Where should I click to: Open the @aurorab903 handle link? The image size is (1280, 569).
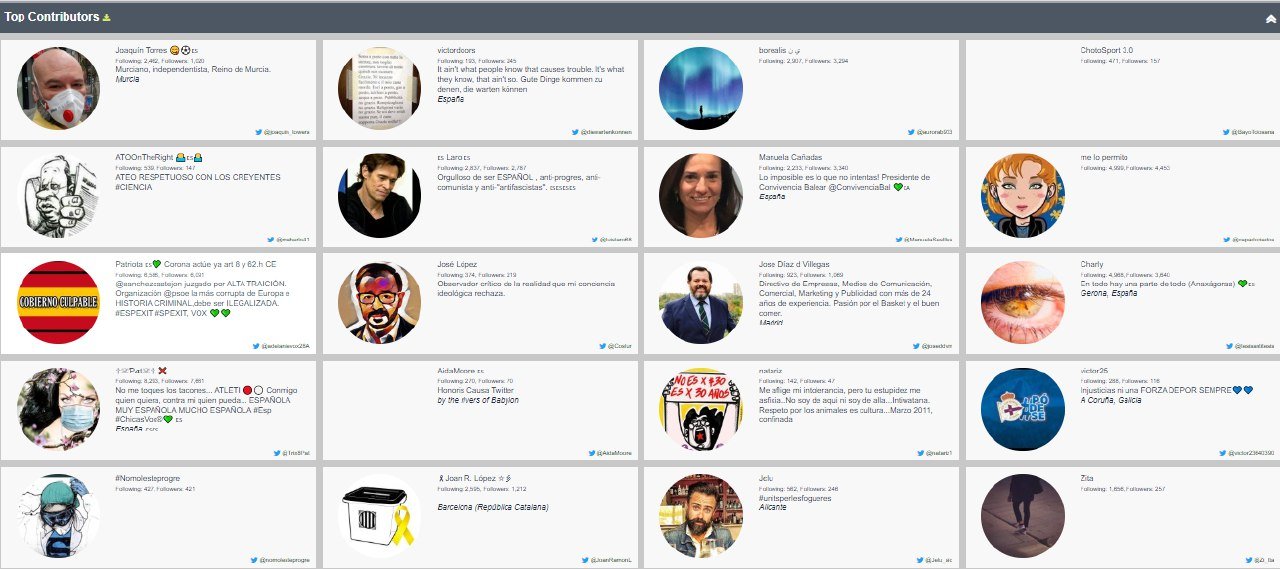[934, 132]
